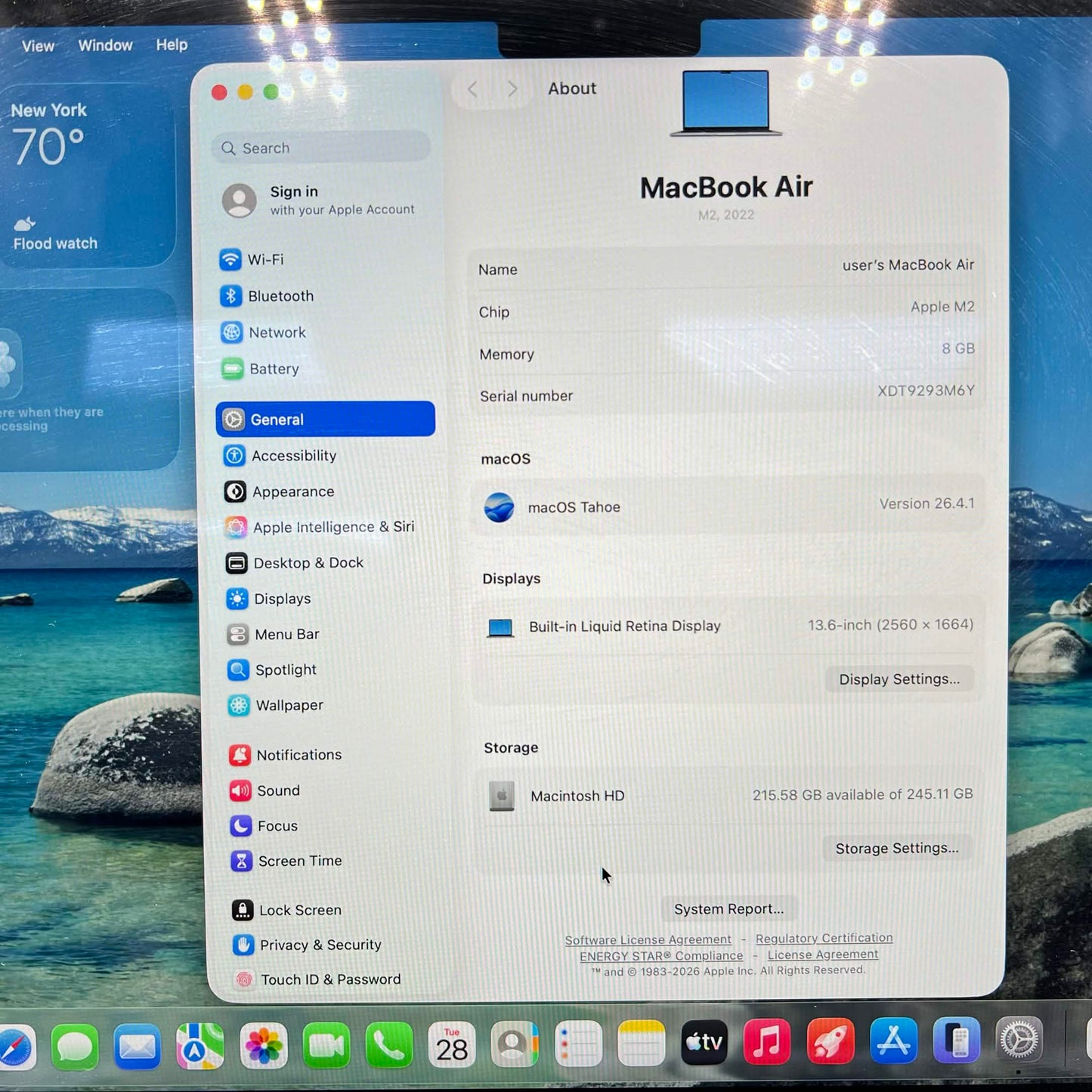Open Appearance settings
Image resolution: width=1092 pixels, height=1092 pixels.
click(279, 492)
